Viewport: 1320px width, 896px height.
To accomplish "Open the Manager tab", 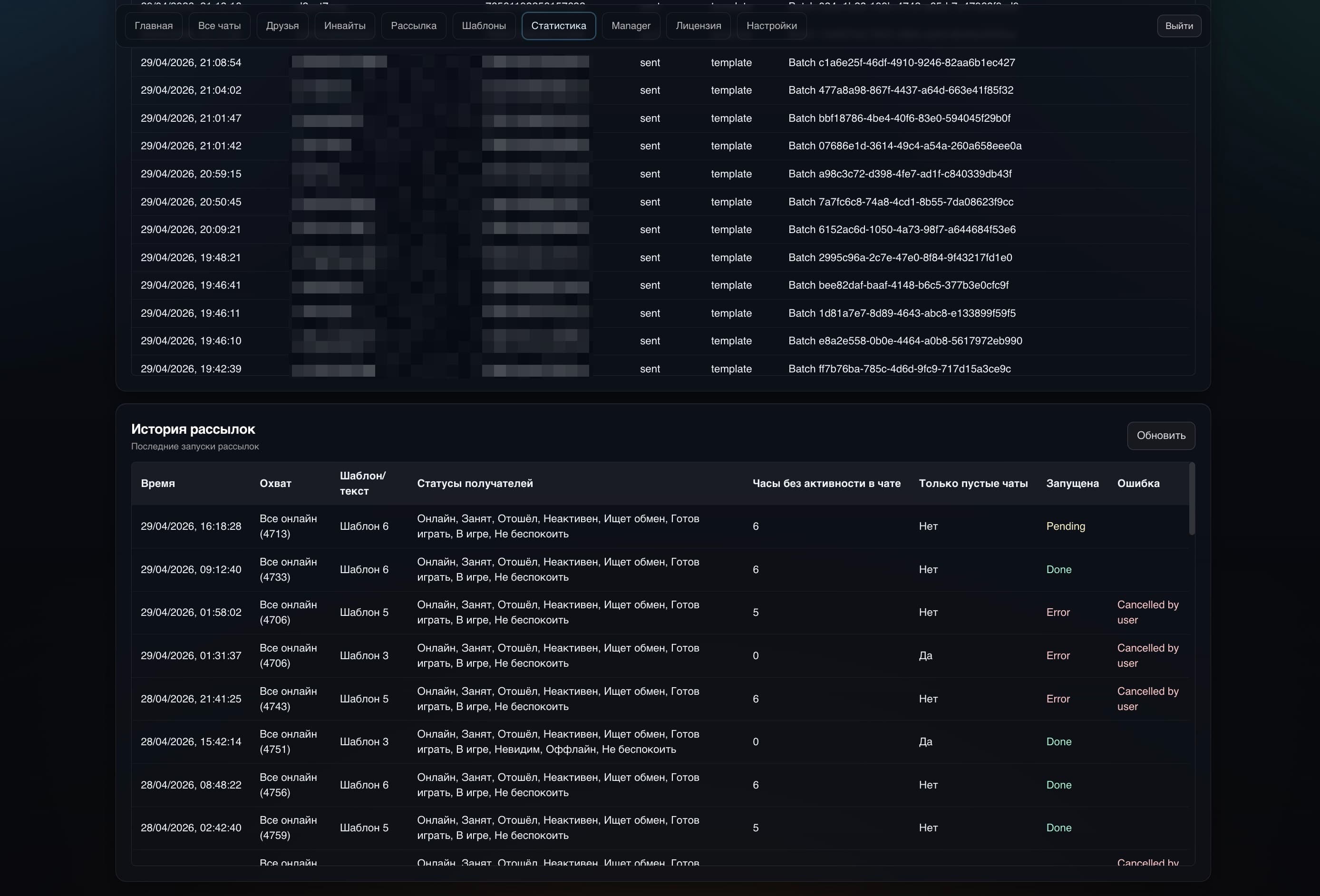I will [x=631, y=26].
